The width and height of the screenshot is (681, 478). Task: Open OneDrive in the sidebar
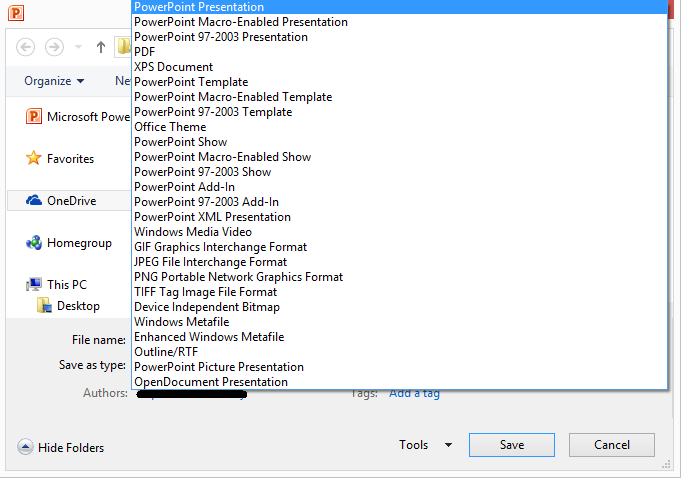click(71, 201)
